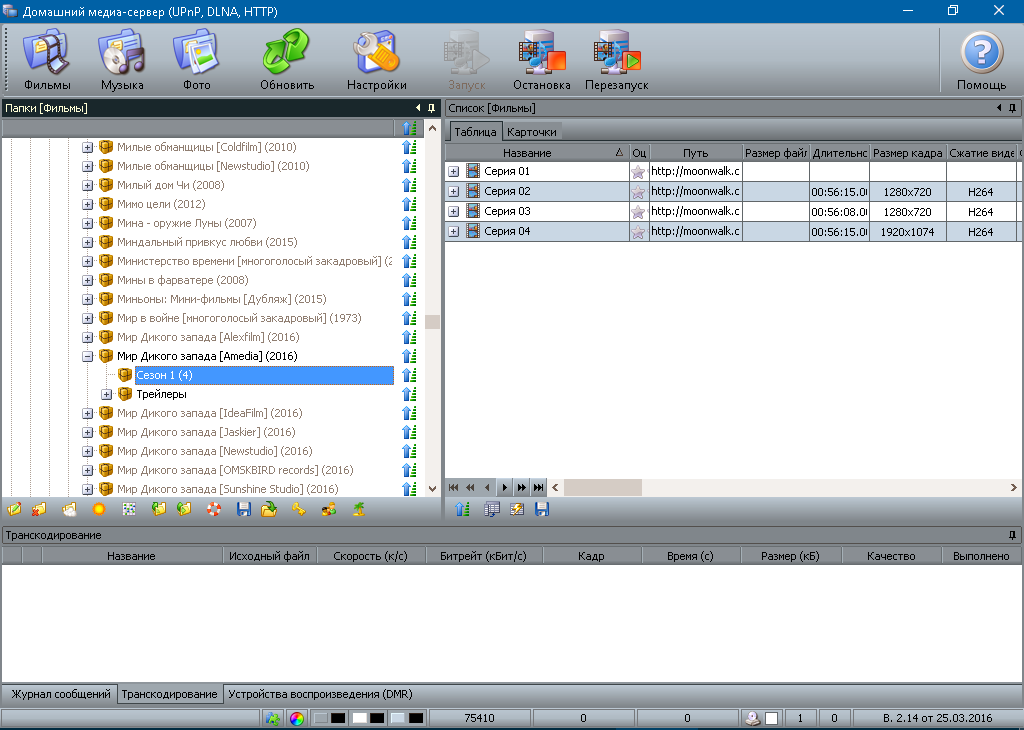Click the key icon in folder toolbar
The width and height of the screenshot is (1024, 730).
298,509
